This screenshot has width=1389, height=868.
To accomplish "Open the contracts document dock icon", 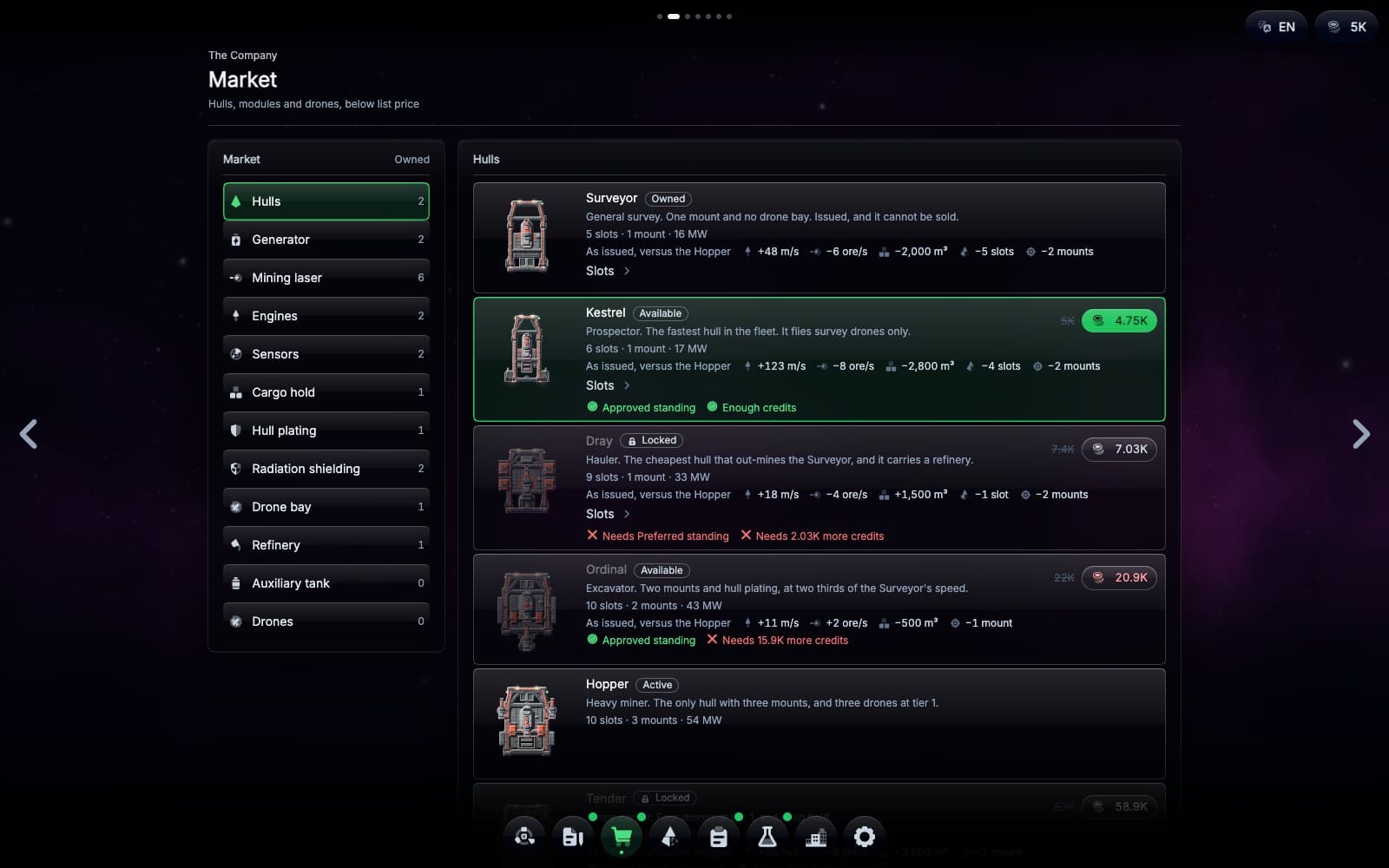I will [x=573, y=837].
